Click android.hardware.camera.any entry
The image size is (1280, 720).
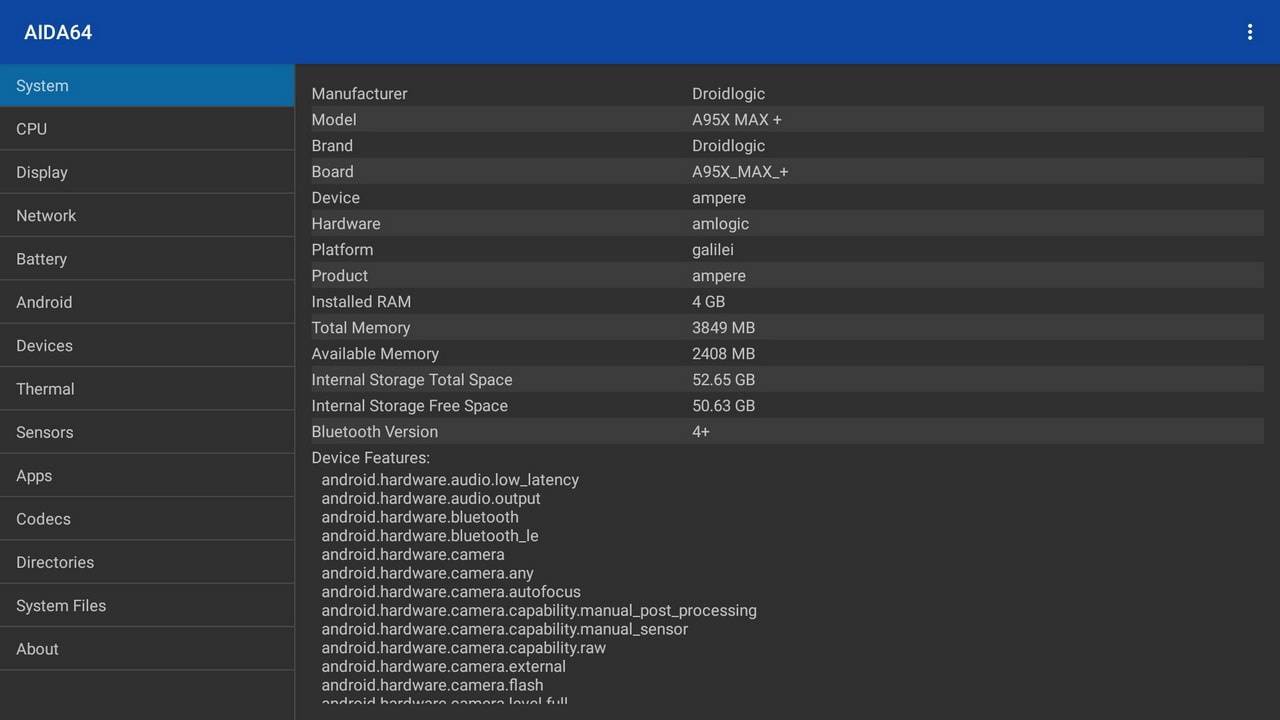point(427,573)
